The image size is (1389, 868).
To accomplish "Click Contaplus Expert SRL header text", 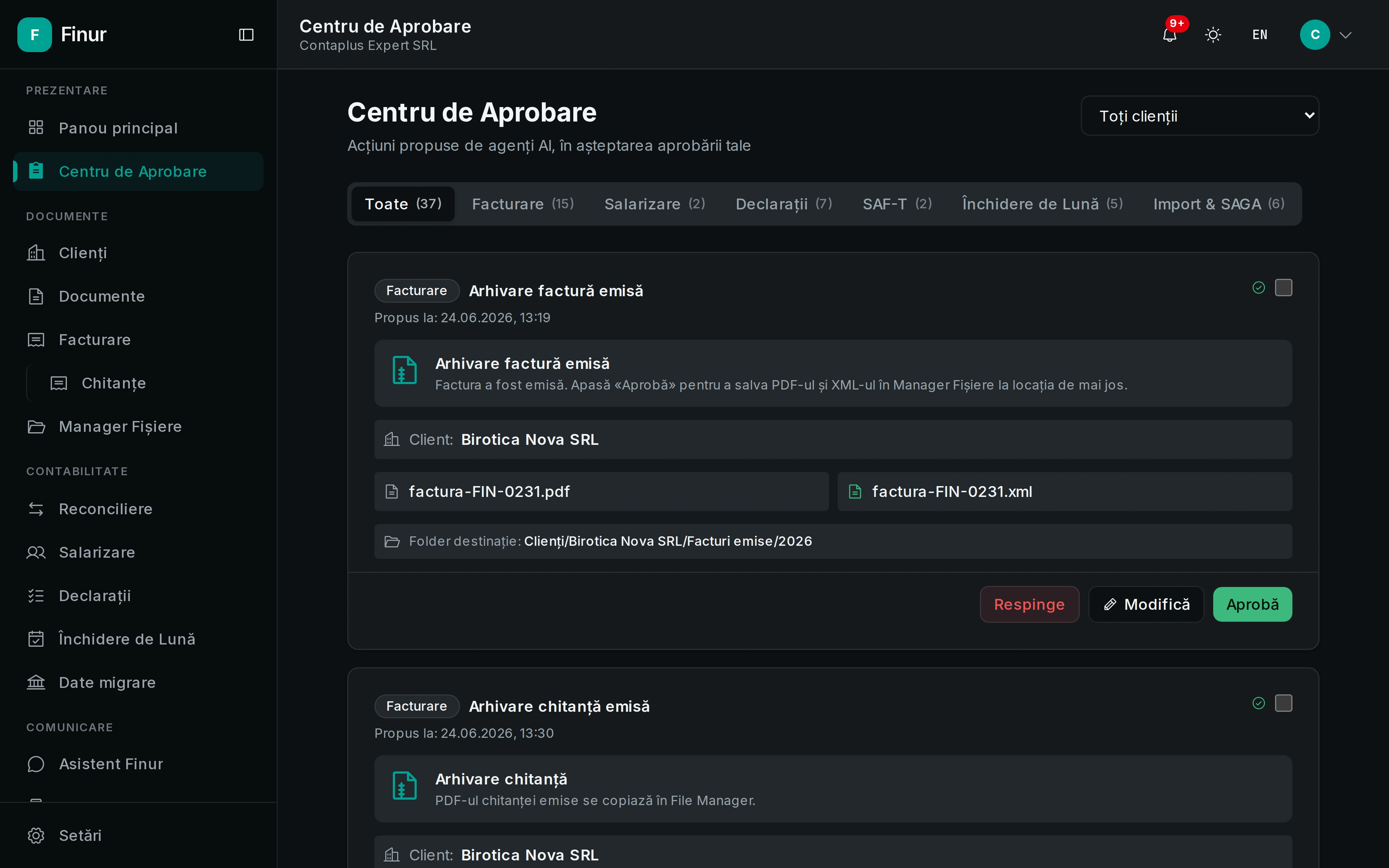I will [368, 45].
